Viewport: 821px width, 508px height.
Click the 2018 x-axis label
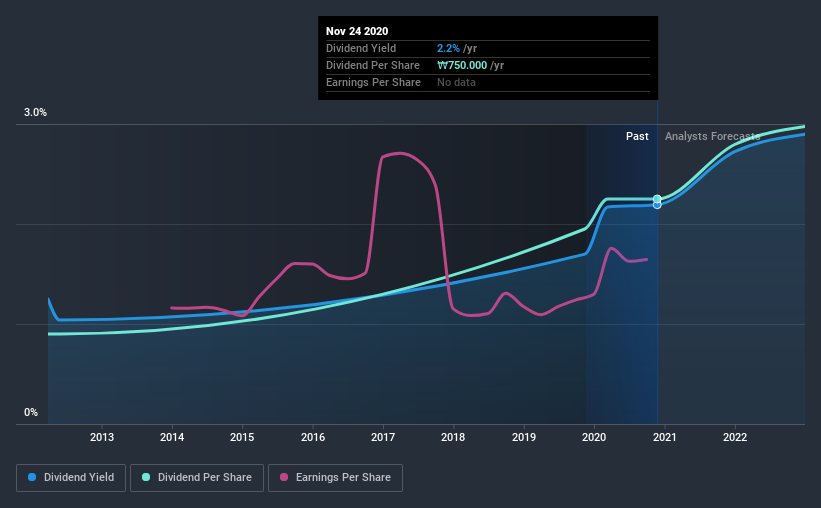(x=453, y=437)
